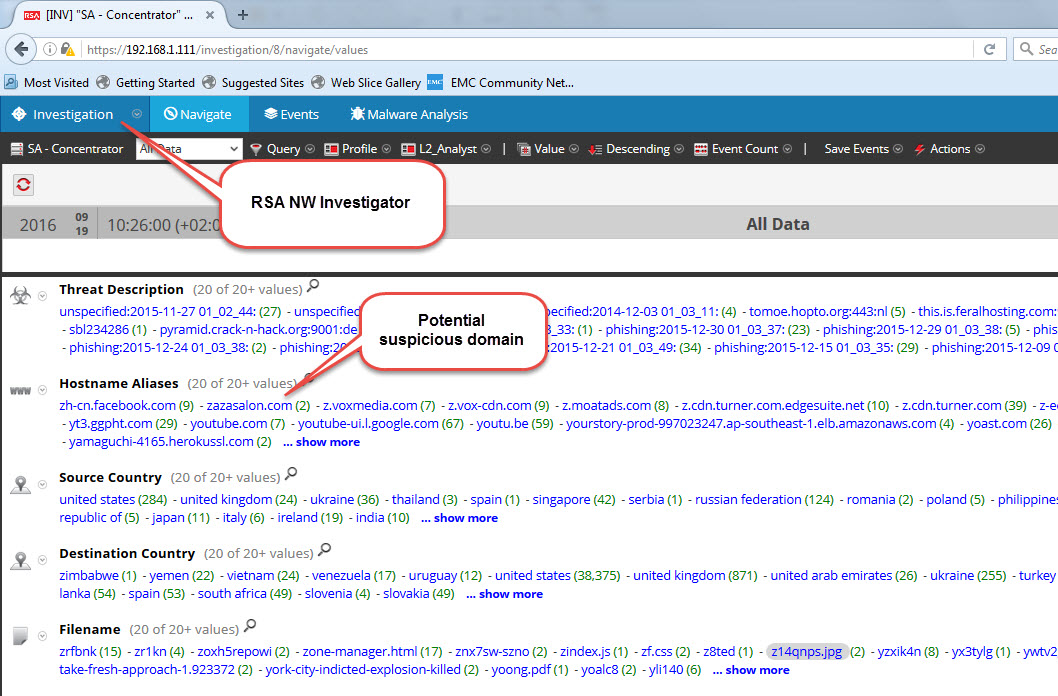Open a new browser tab with plus
1058x696 pixels.
pyautogui.click(x=243, y=15)
